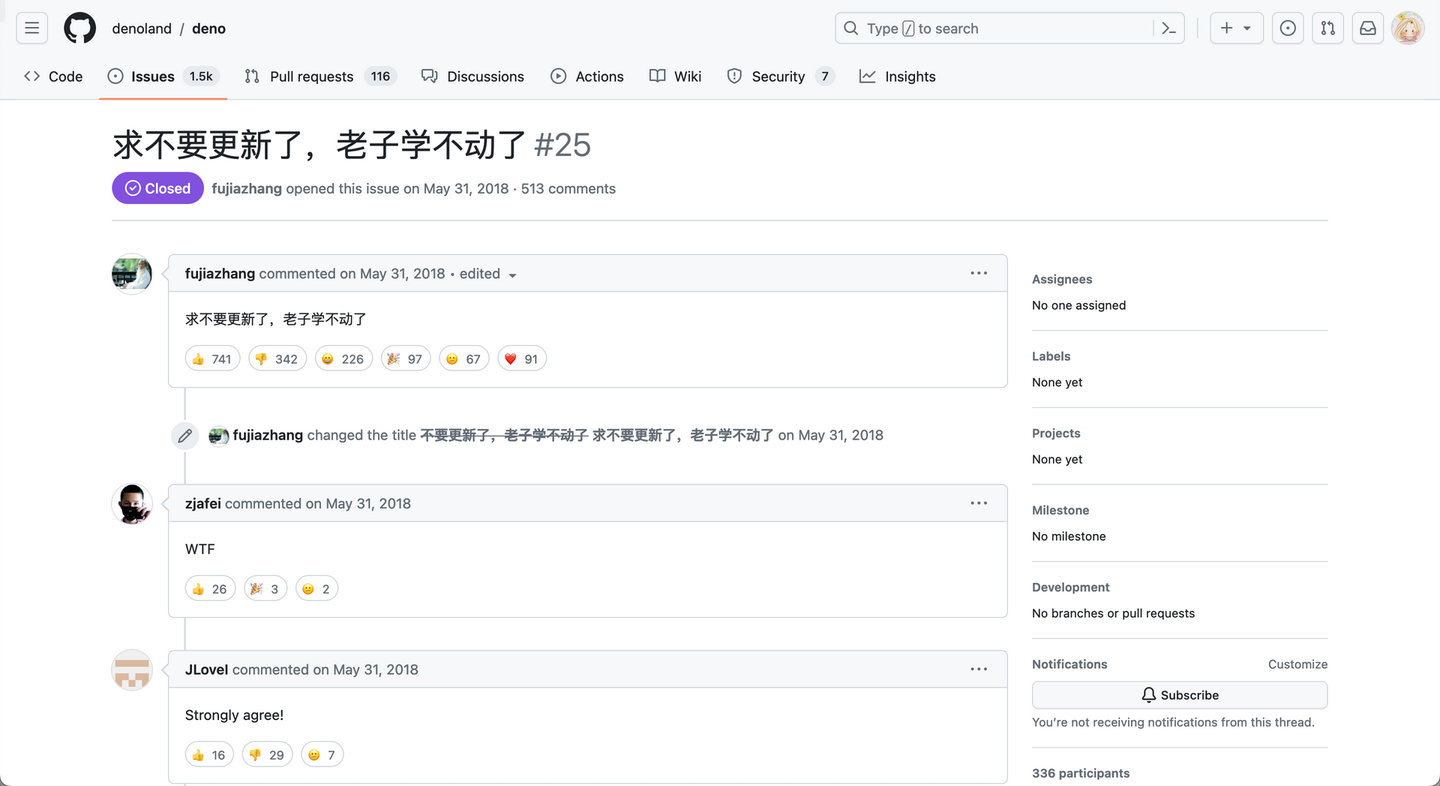Click Customize notifications link

tap(1298, 664)
